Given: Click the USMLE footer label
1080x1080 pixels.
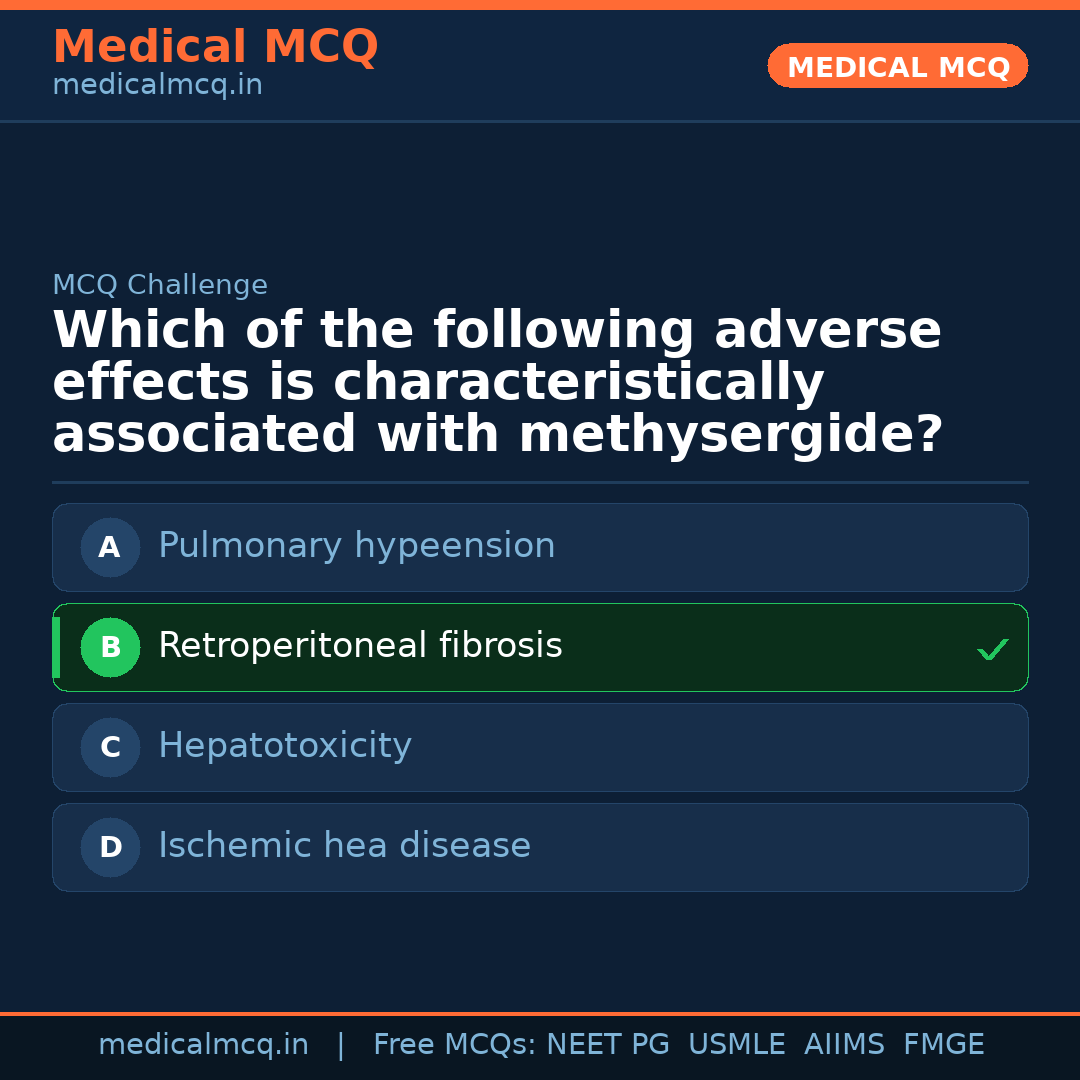Looking at the screenshot, I should pos(736,1045).
